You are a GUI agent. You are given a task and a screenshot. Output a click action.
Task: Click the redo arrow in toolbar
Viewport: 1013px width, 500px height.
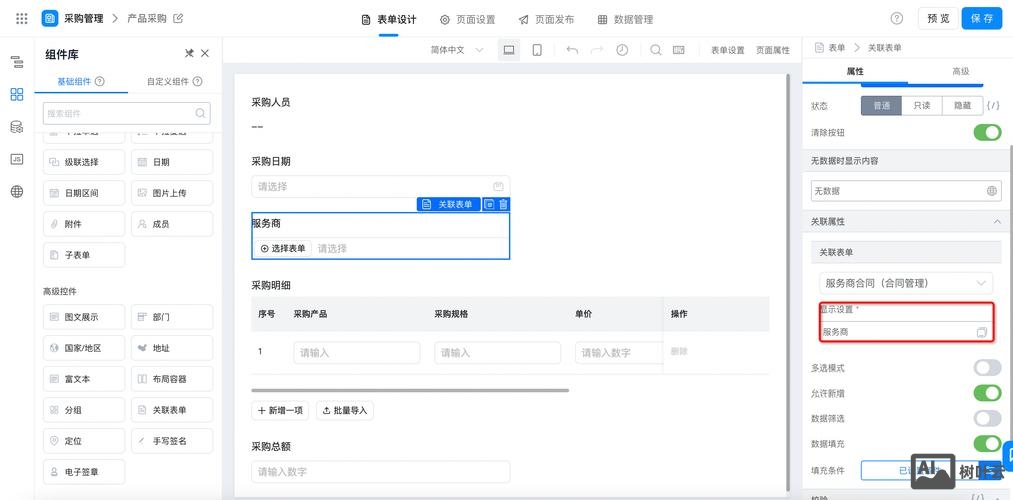[597, 50]
